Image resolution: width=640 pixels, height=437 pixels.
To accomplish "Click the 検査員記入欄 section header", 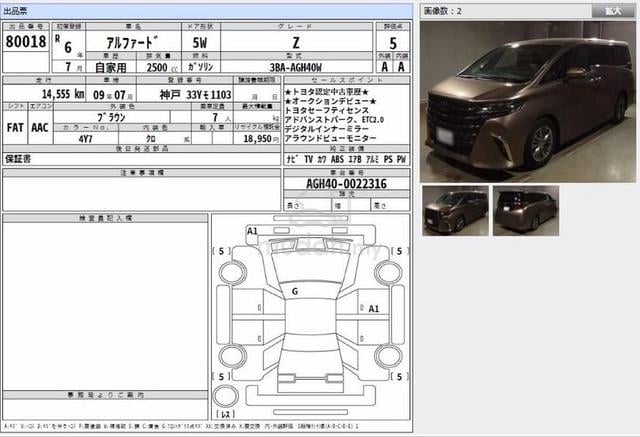I will (105, 218).
